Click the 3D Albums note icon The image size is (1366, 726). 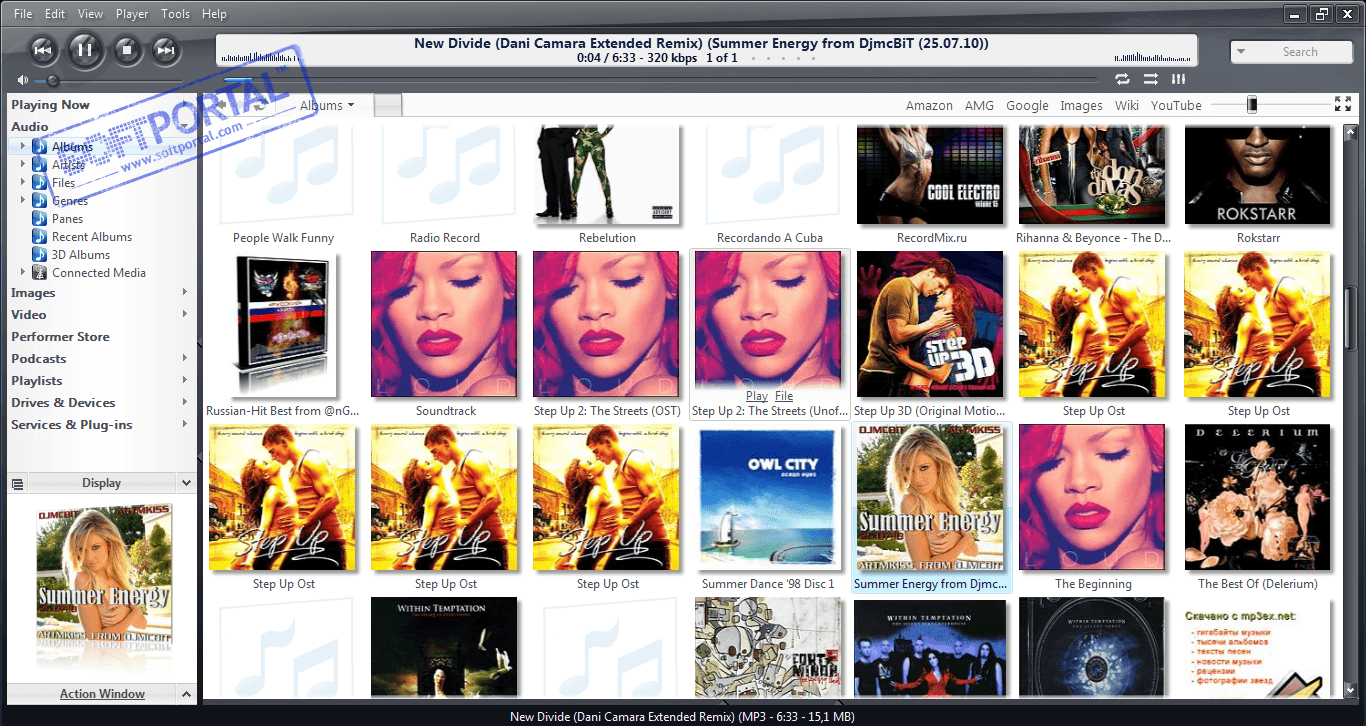pyautogui.click(x=39, y=254)
